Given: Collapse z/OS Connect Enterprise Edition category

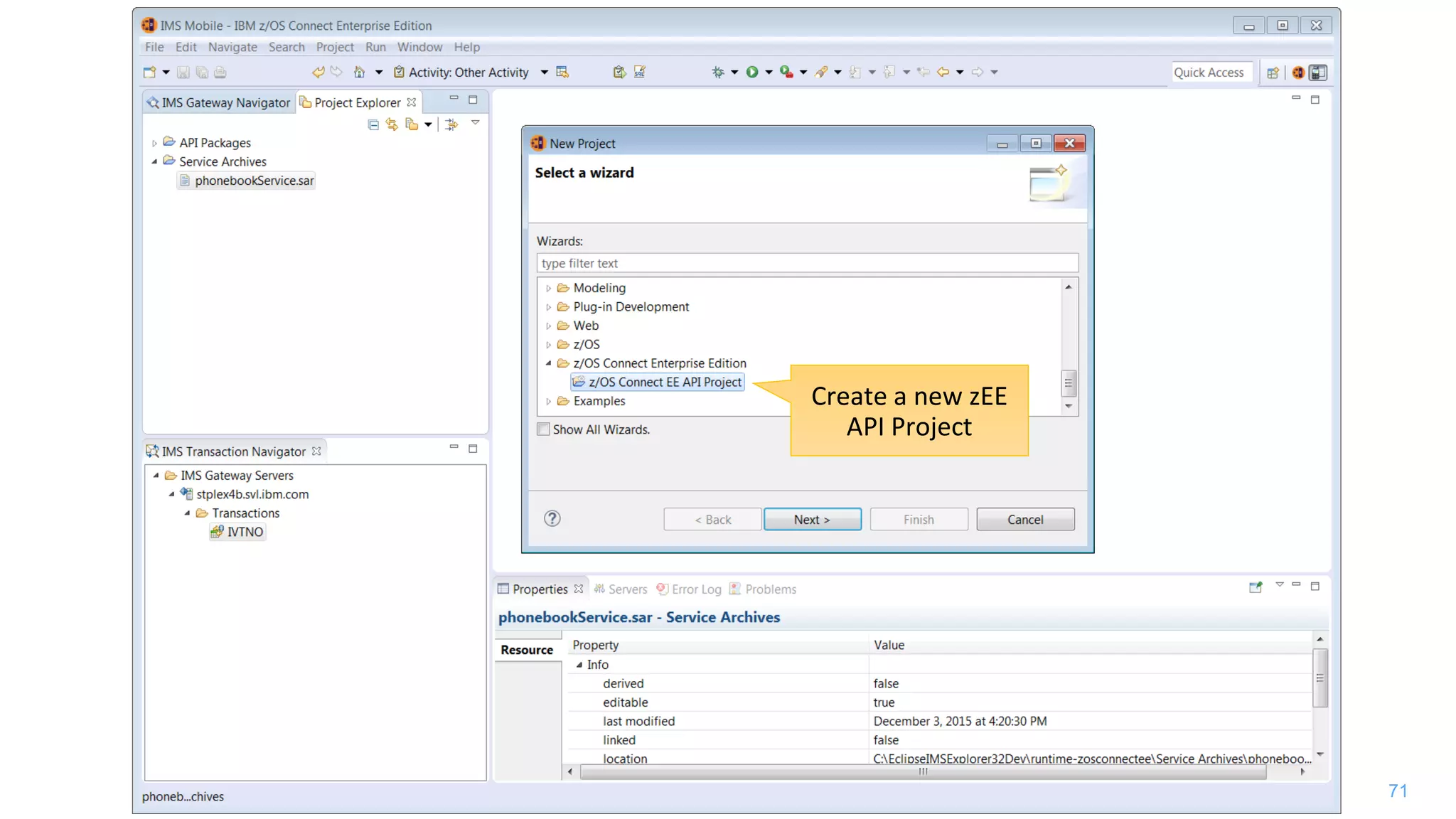Looking at the screenshot, I should (x=548, y=363).
